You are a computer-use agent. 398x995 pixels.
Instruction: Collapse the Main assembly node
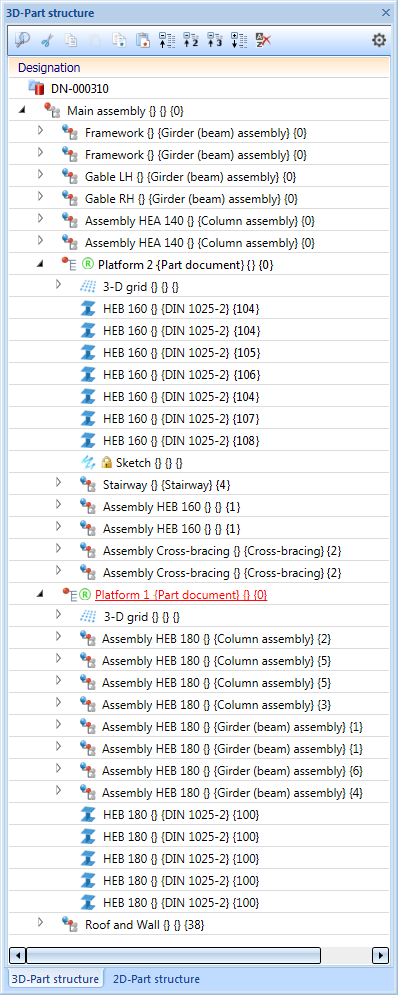click(22, 110)
